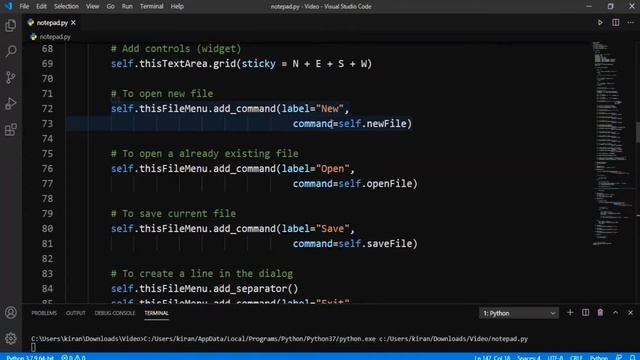Screen dimensions: 640x360
Task: Select the notepad.py editor tab
Action: click(52, 23)
